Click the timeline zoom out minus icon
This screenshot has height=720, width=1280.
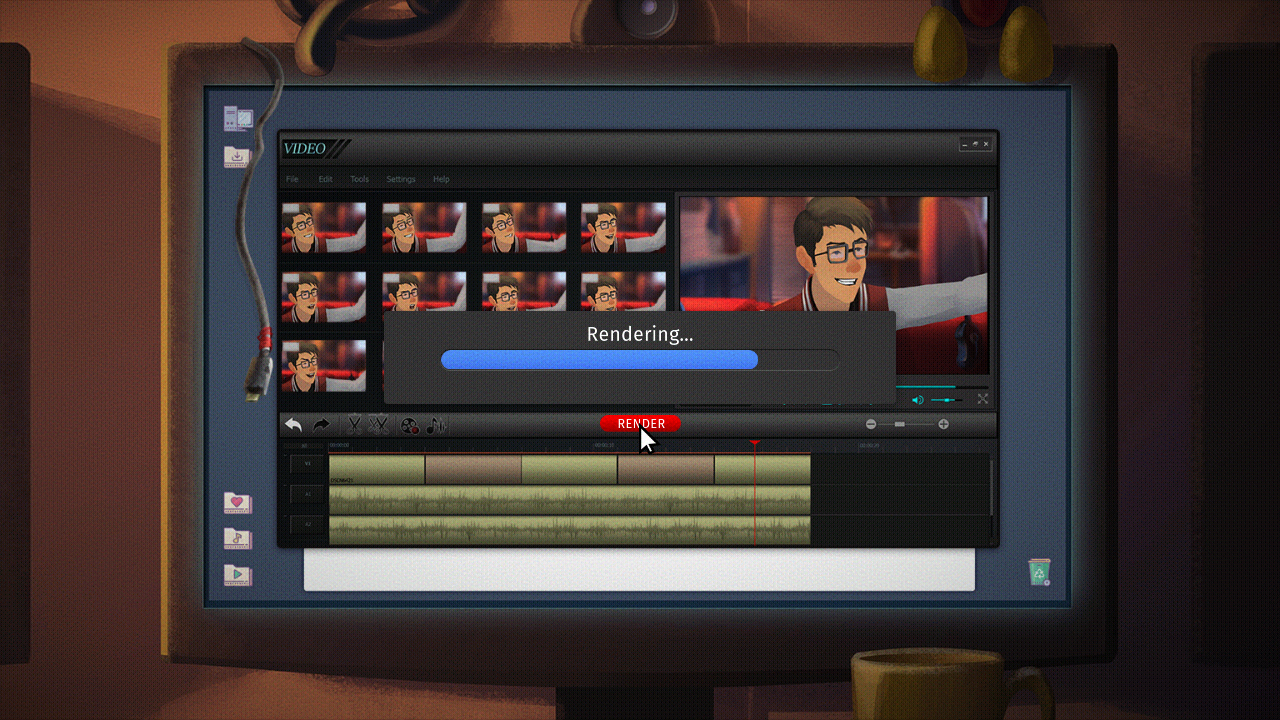click(871, 424)
